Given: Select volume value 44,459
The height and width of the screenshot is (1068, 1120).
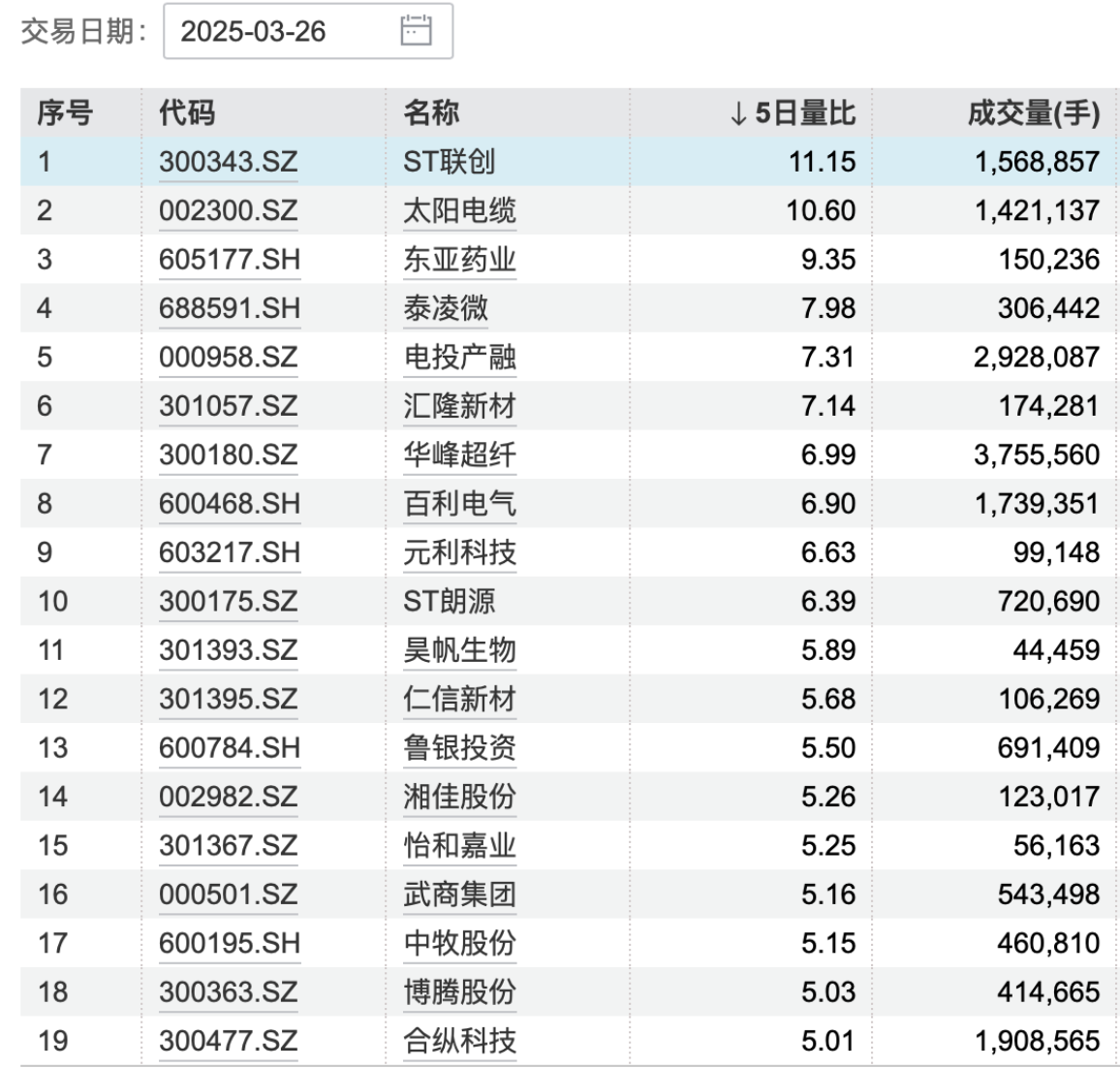Looking at the screenshot, I should click(1056, 651).
